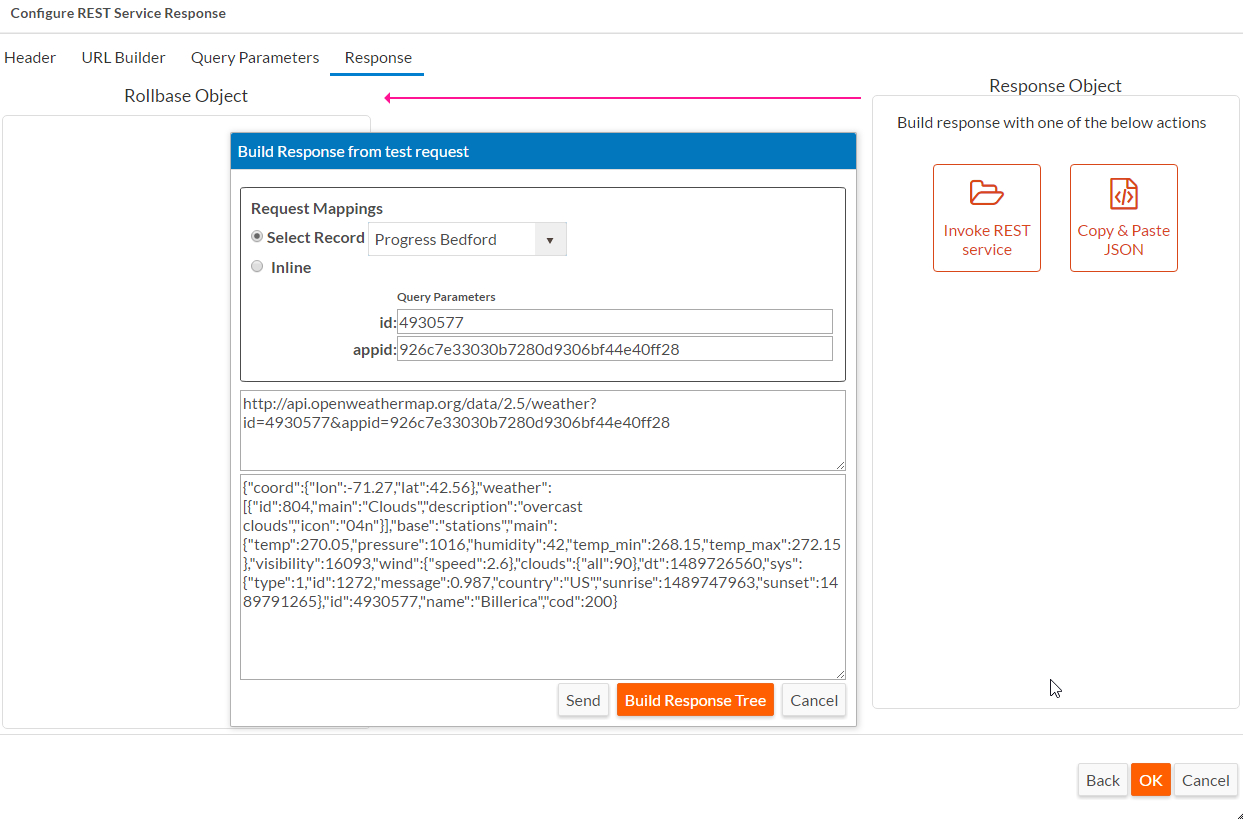Image resolution: width=1243 pixels, height=820 pixels.
Task: Go to the Query Parameters tab
Action: coord(255,57)
